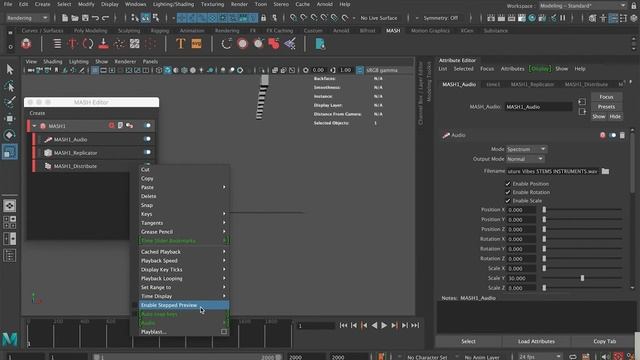This screenshot has width=640, height=360.
Task: Click the Playblast option box
Action: 224,332
